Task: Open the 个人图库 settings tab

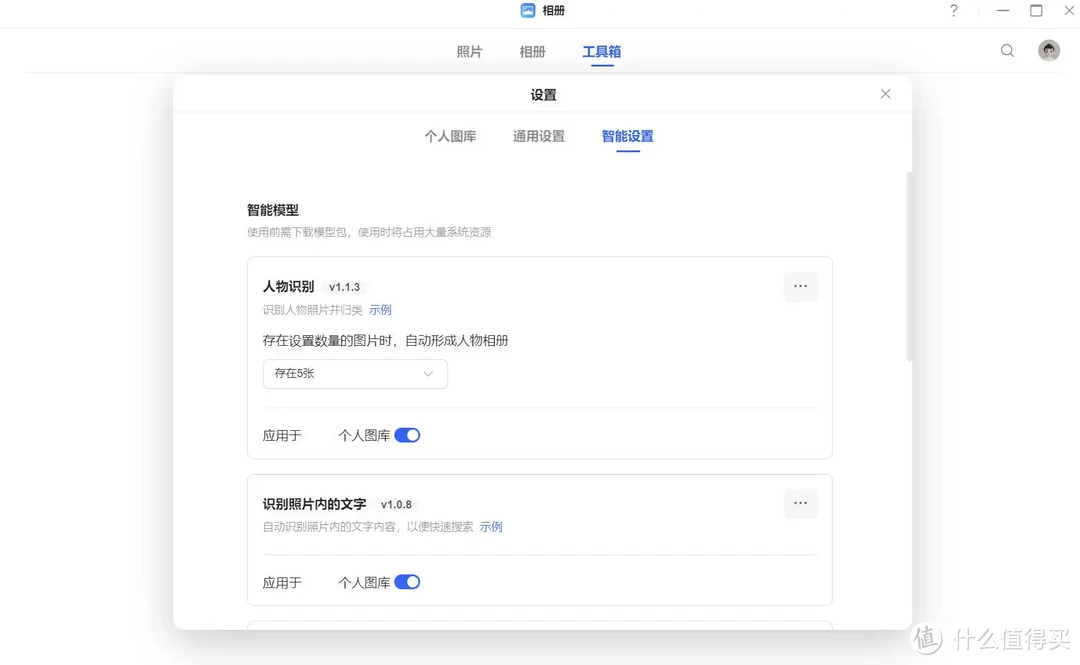Action: coord(451,136)
